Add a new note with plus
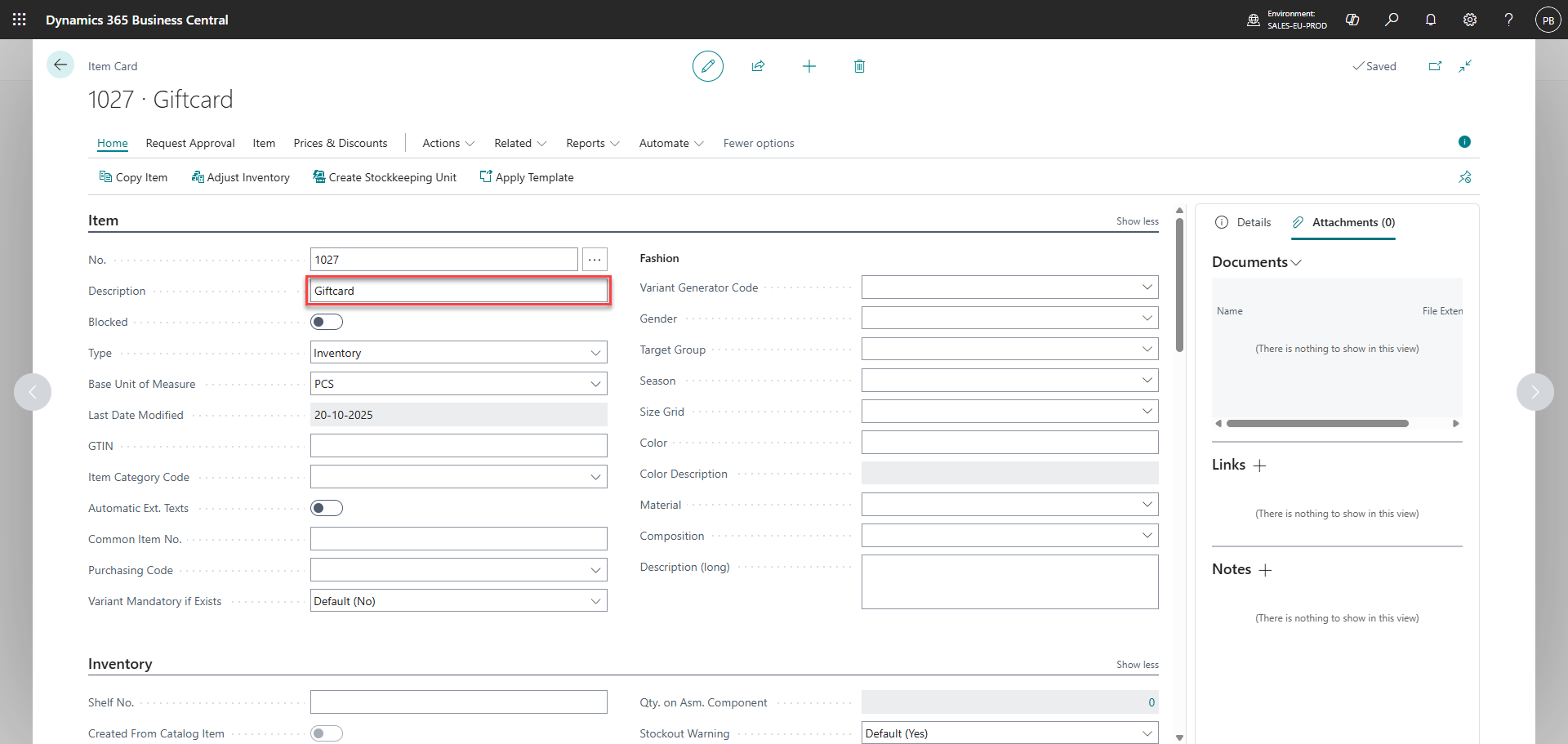 pyautogui.click(x=1265, y=570)
